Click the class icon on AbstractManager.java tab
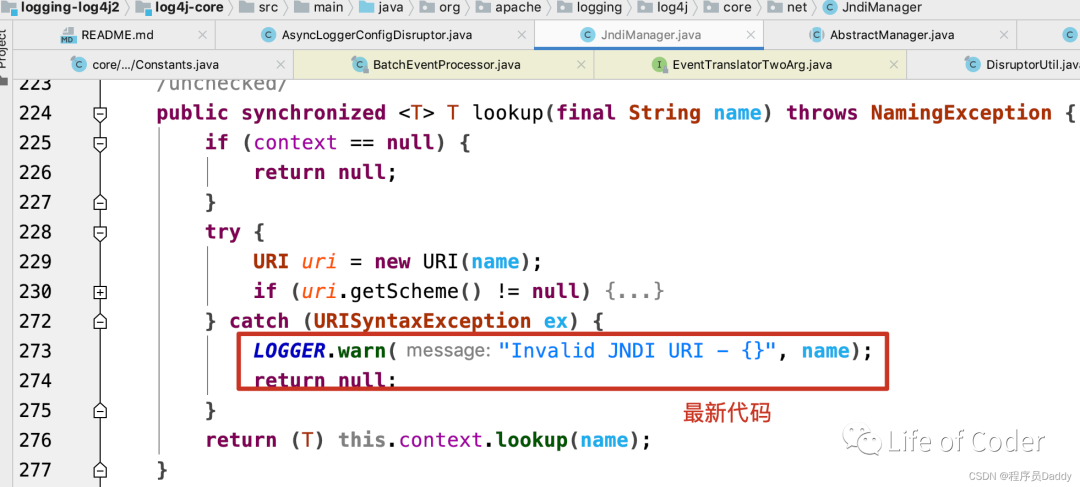Viewport: 1080px width, 487px height. click(x=817, y=35)
